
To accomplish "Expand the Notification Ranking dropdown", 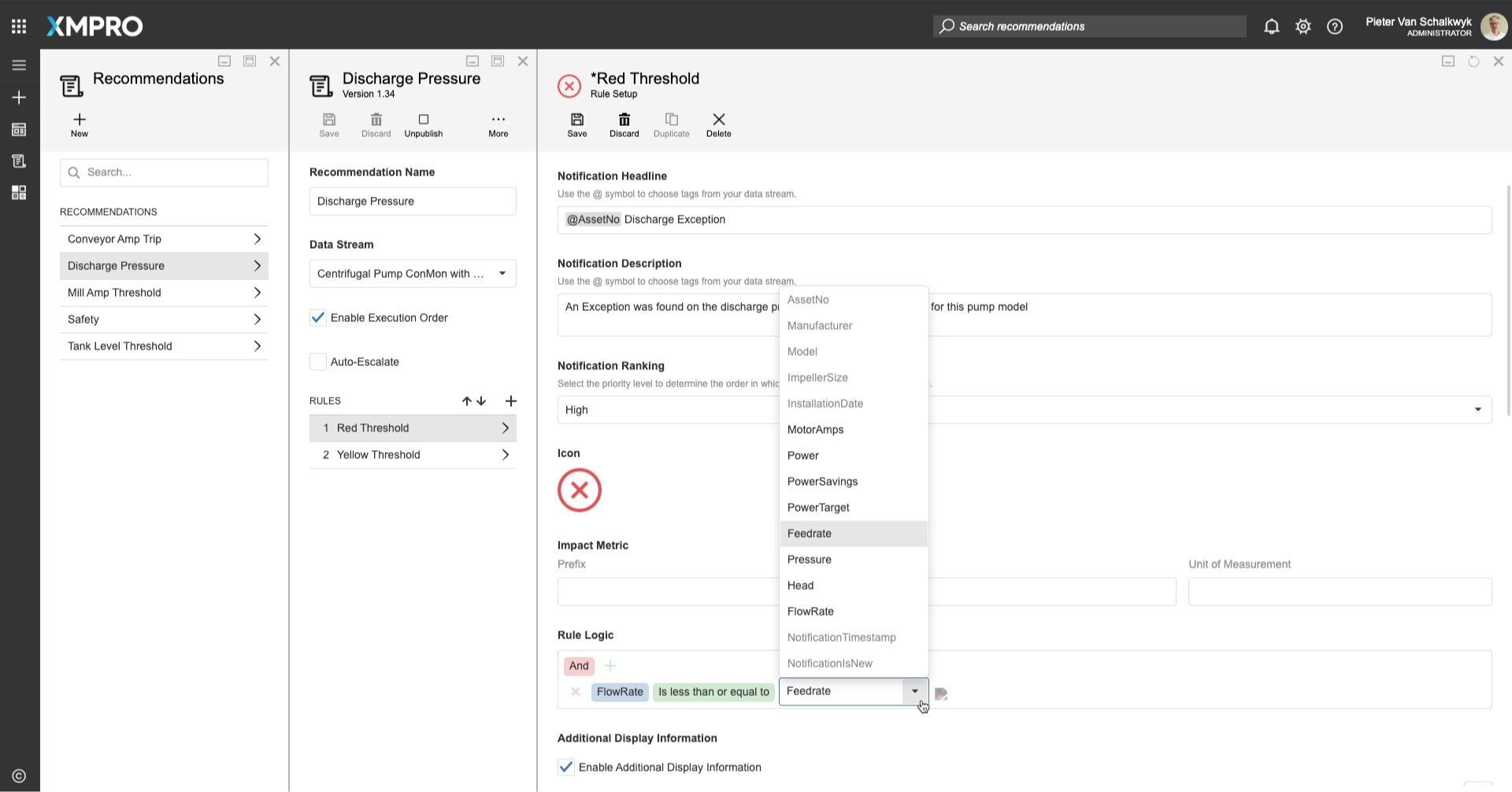I will pos(1477,409).
